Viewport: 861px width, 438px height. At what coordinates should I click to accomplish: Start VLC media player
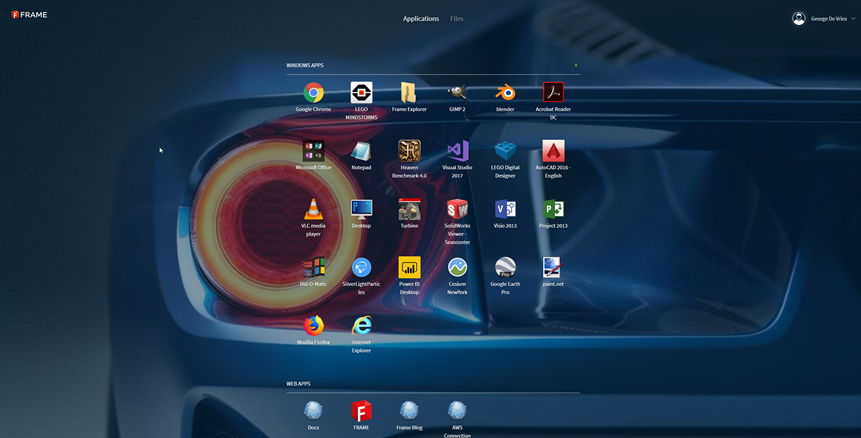click(x=313, y=209)
